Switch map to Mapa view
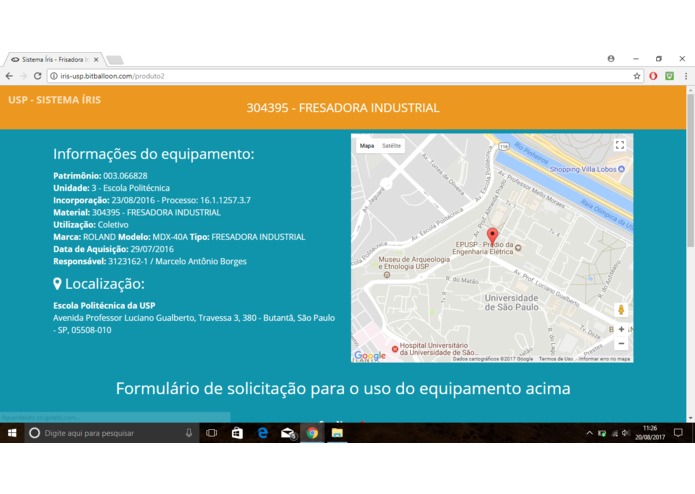This screenshot has height=494, width=695. [367, 146]
